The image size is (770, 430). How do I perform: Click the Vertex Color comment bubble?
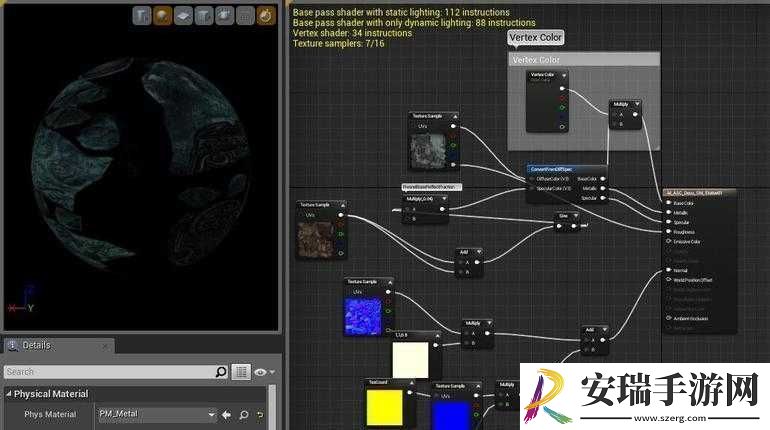pyautogui.click(x=536, y=38)
